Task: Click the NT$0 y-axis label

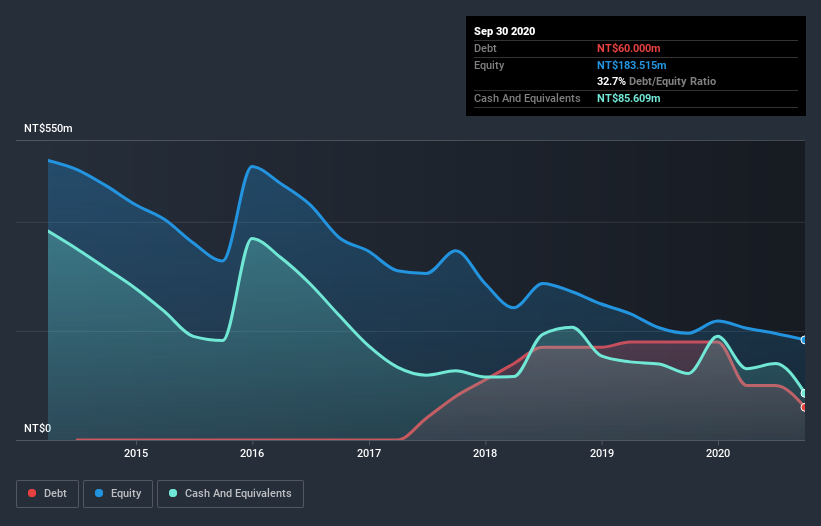Action: [x=38, y=428]
